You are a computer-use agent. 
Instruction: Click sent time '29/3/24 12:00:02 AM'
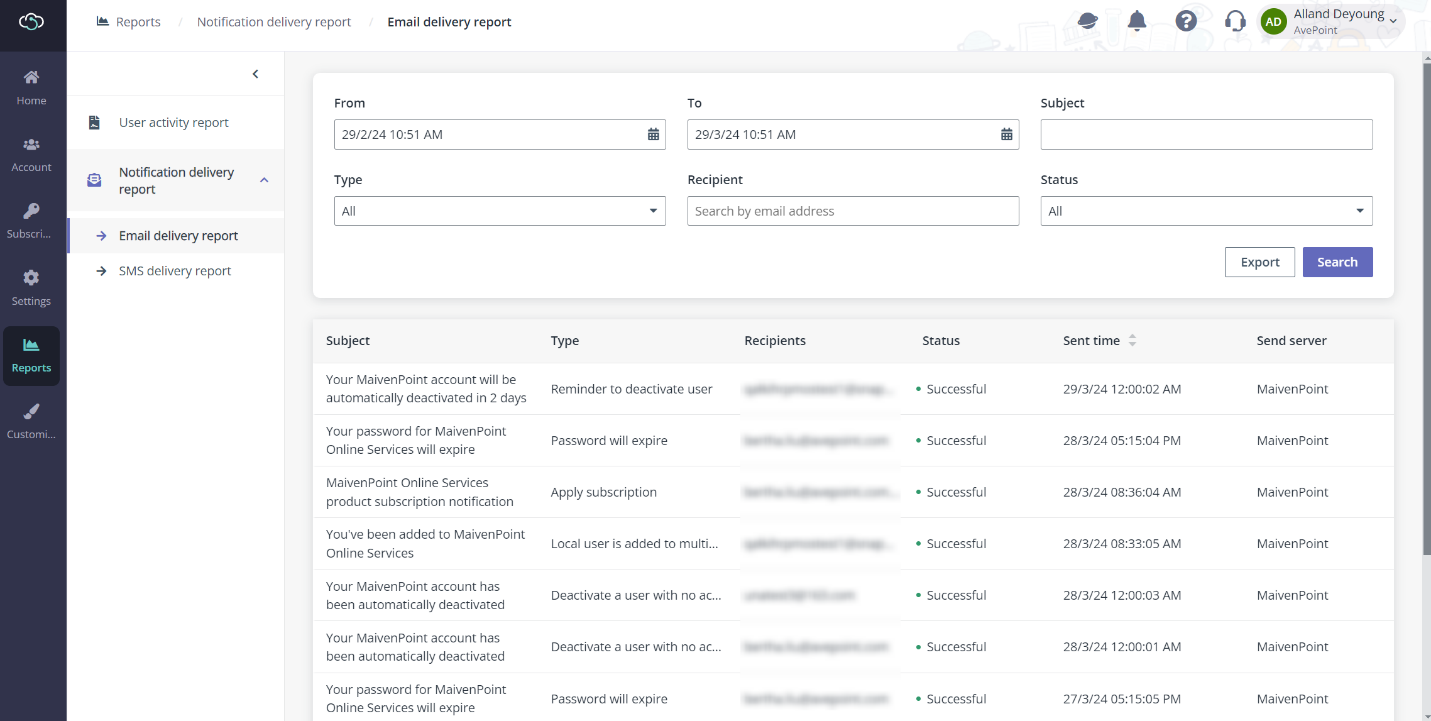[1122, 389]
